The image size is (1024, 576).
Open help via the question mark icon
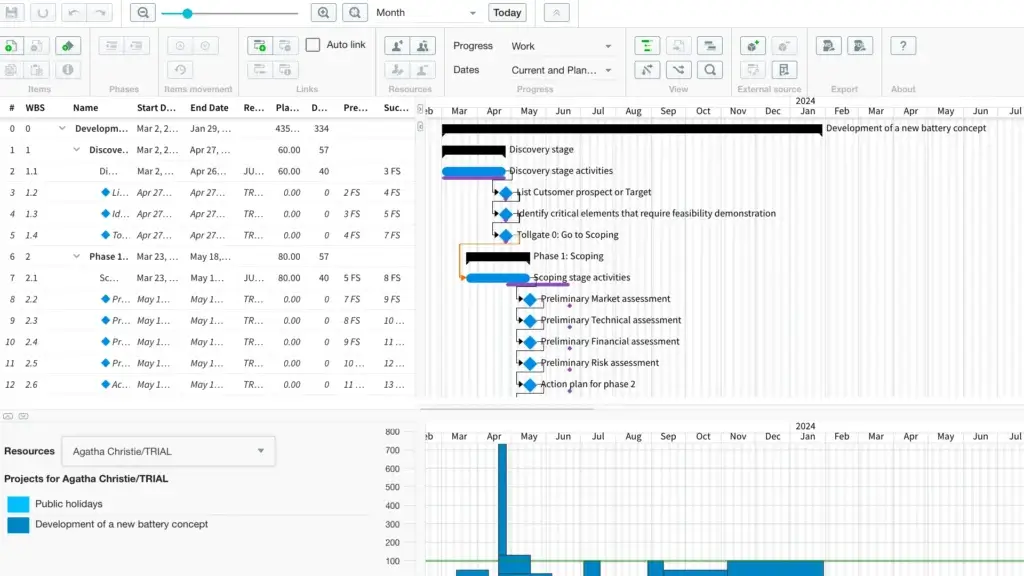[x=901, y=45]
